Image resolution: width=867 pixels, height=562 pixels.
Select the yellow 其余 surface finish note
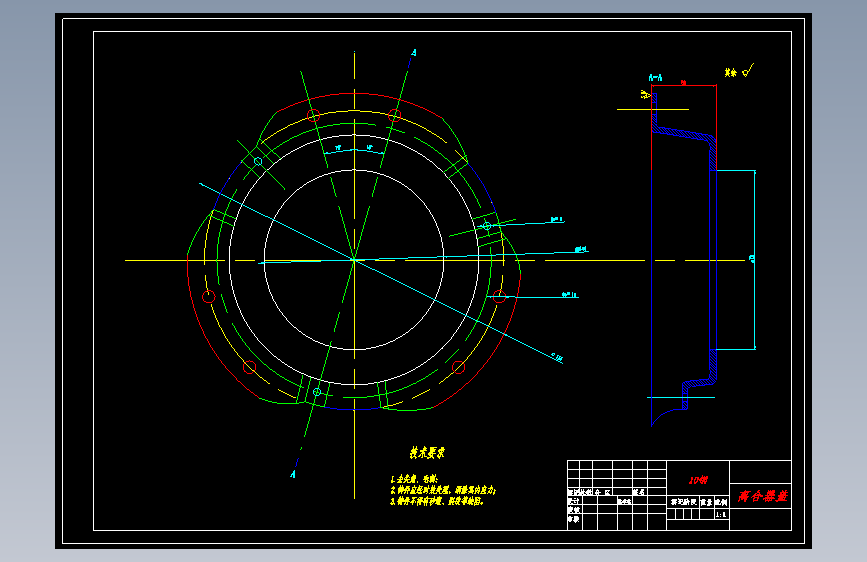tap(731, 72)
